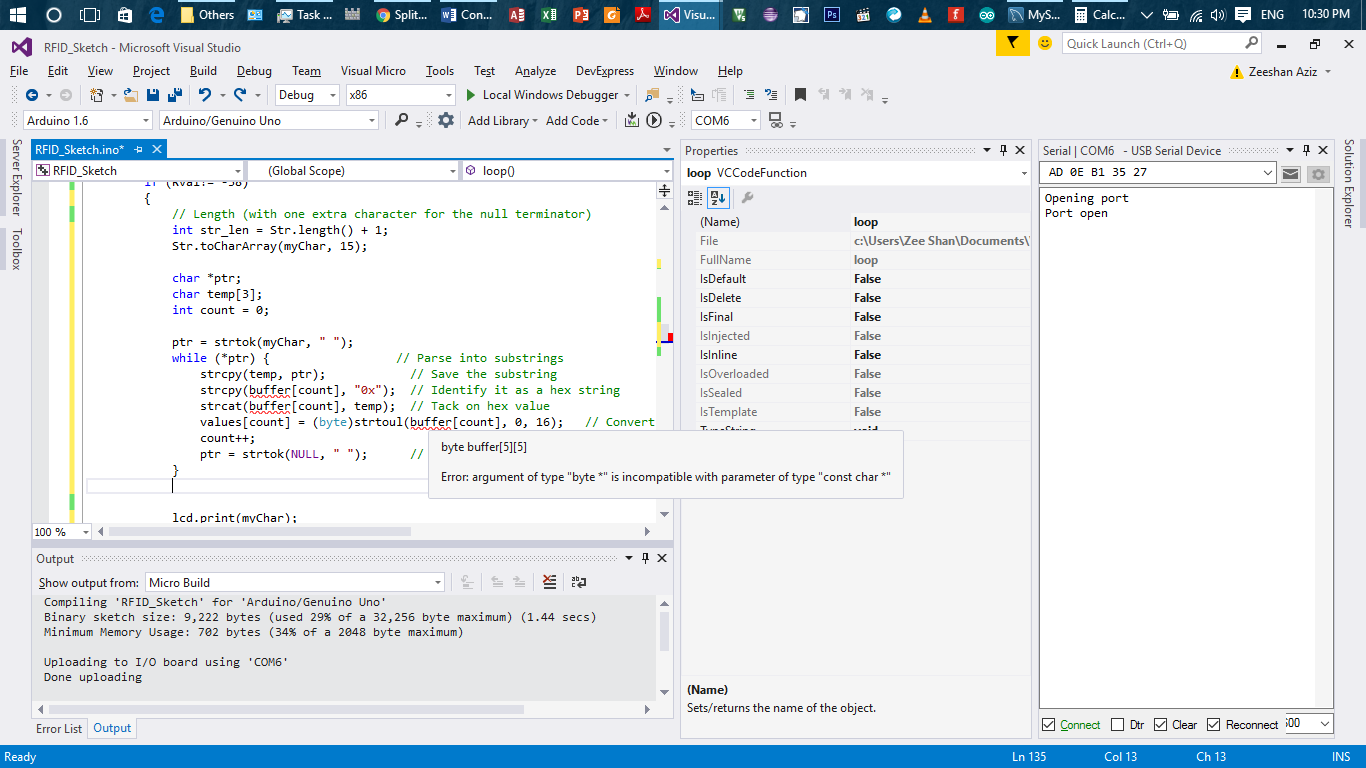Click the Save All icon
Viewport: 1366px width, 768px height.
point(172,94)
